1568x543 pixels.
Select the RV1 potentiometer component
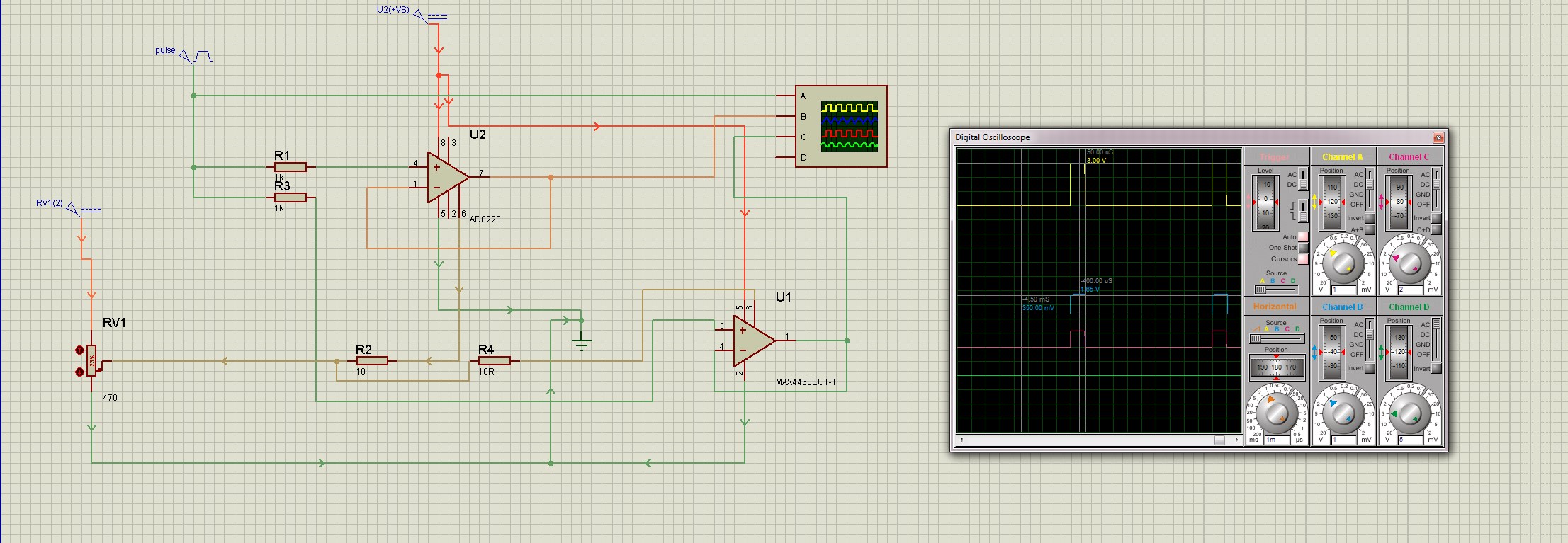click(92, 361)
